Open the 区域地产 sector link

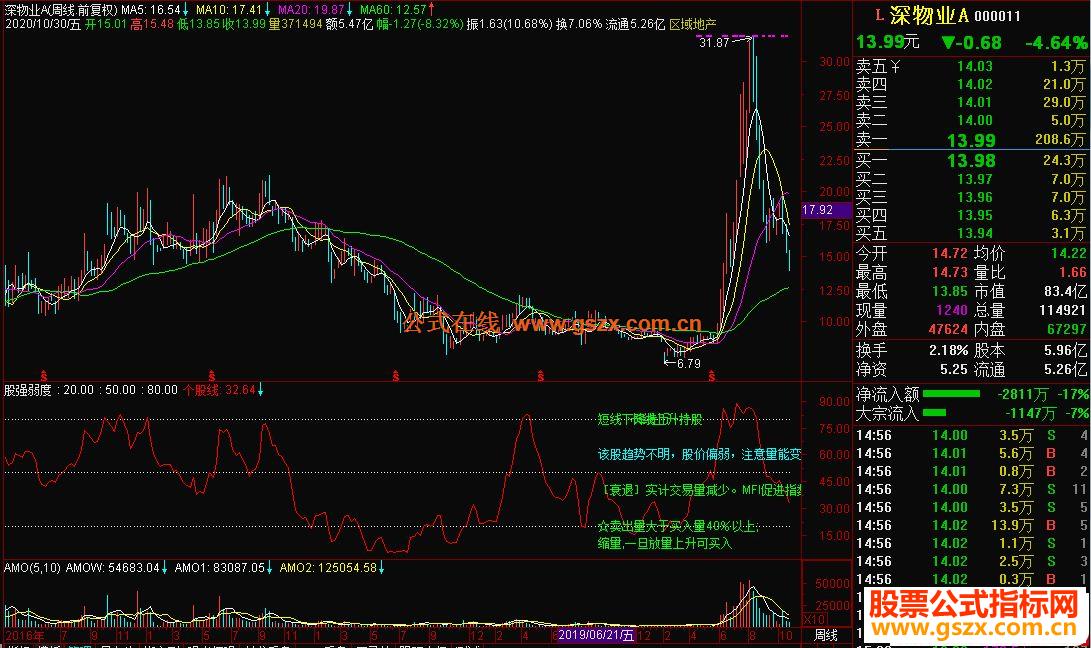pos(692,24)
